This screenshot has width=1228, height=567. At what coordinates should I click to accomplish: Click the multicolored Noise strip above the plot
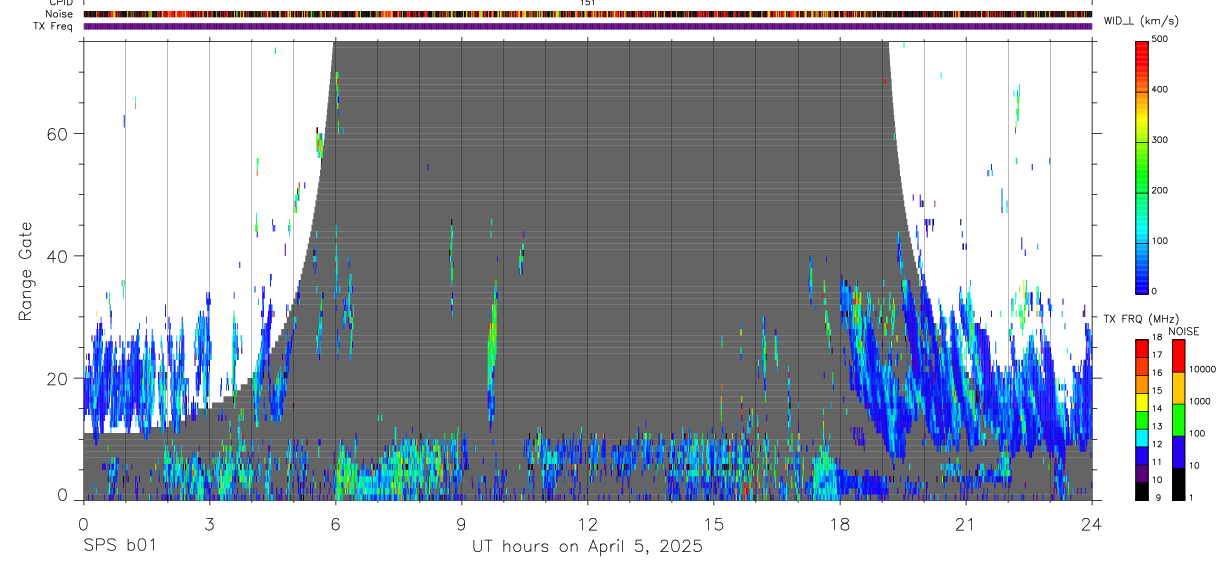588,14
